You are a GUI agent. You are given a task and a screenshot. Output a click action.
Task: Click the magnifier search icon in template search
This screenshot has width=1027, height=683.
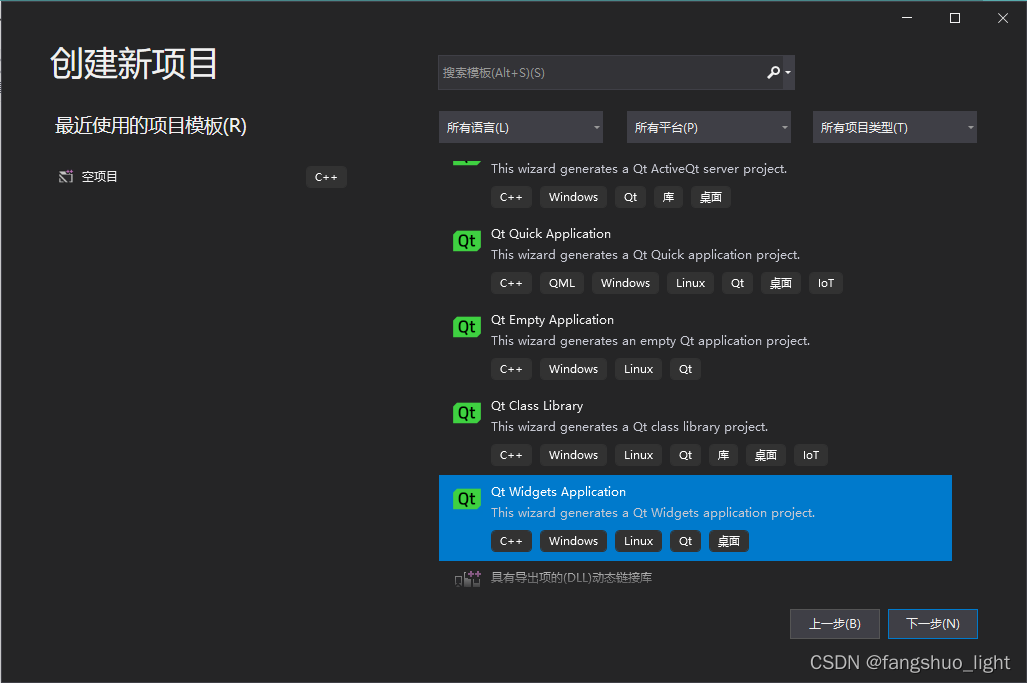pos(774,72)
